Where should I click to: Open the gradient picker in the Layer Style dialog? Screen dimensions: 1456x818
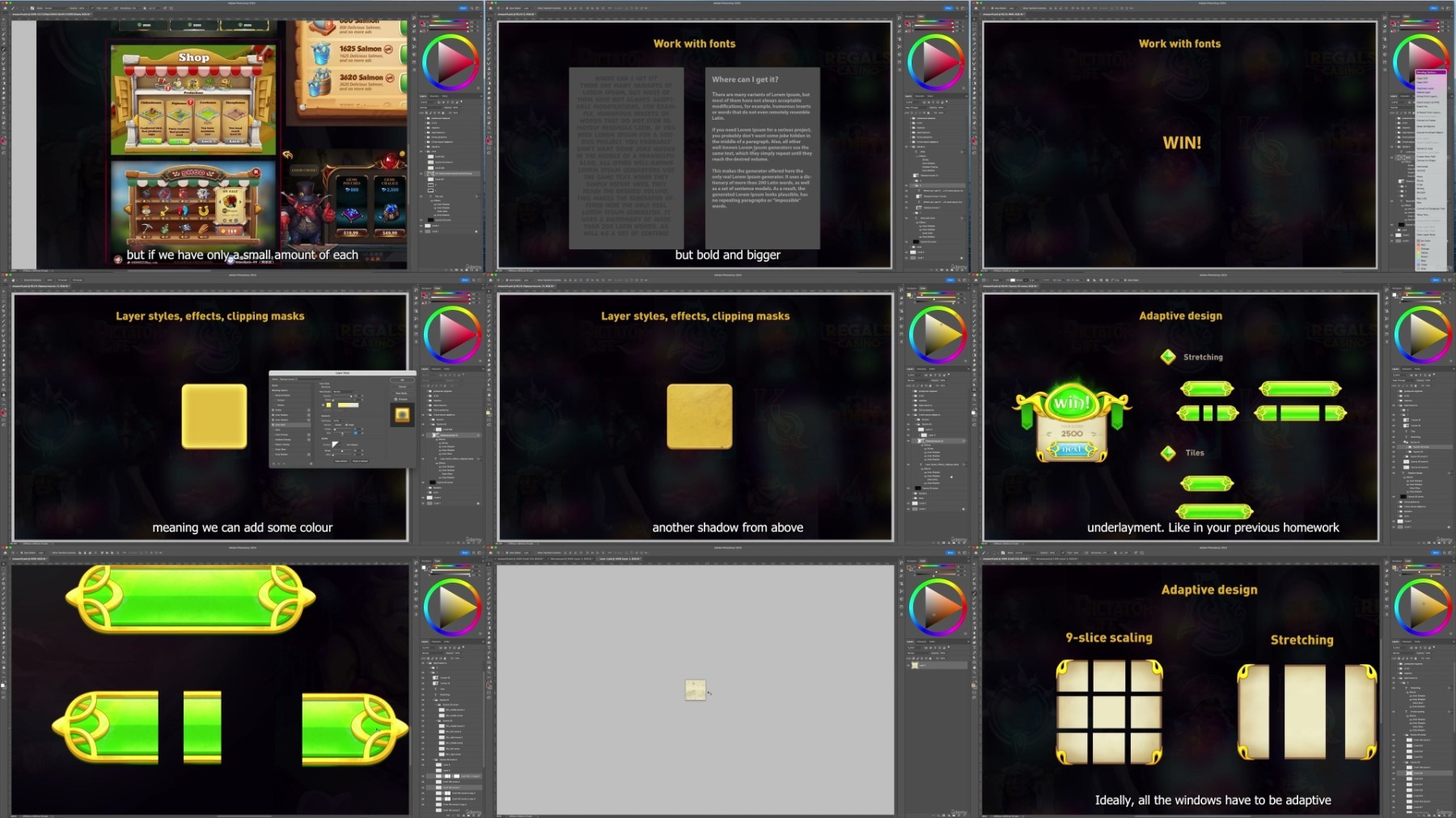(x=349, y=405)
